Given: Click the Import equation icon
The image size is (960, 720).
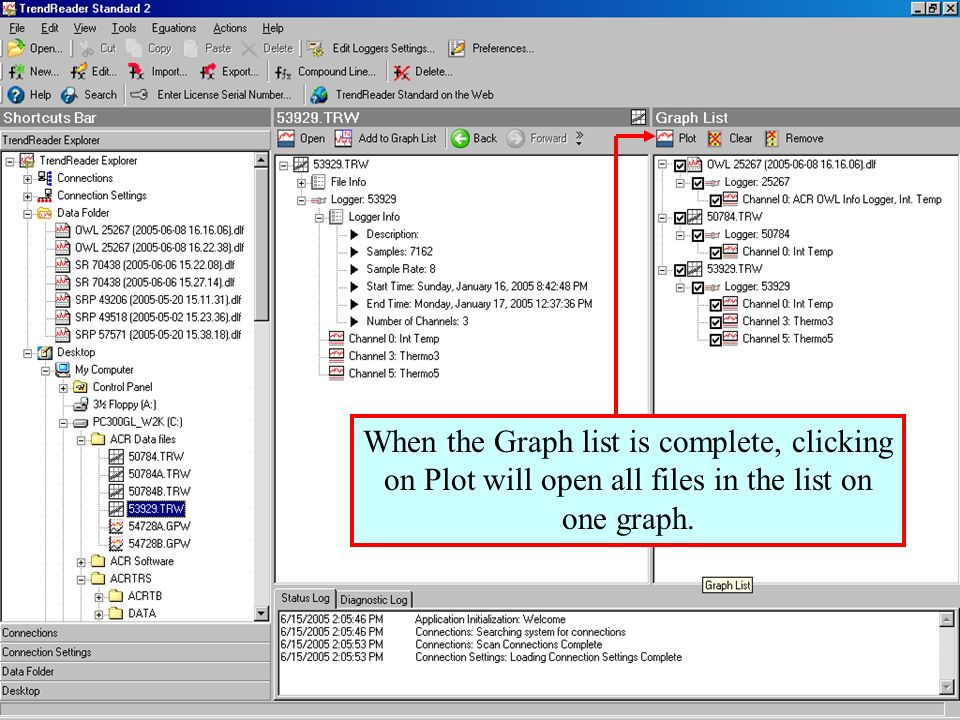Looking at the screenshot, I should tap(137, 72).
